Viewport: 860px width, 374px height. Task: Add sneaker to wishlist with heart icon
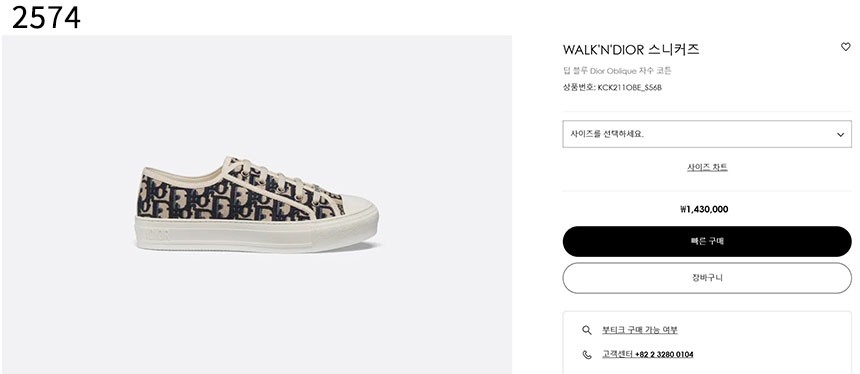845,47
